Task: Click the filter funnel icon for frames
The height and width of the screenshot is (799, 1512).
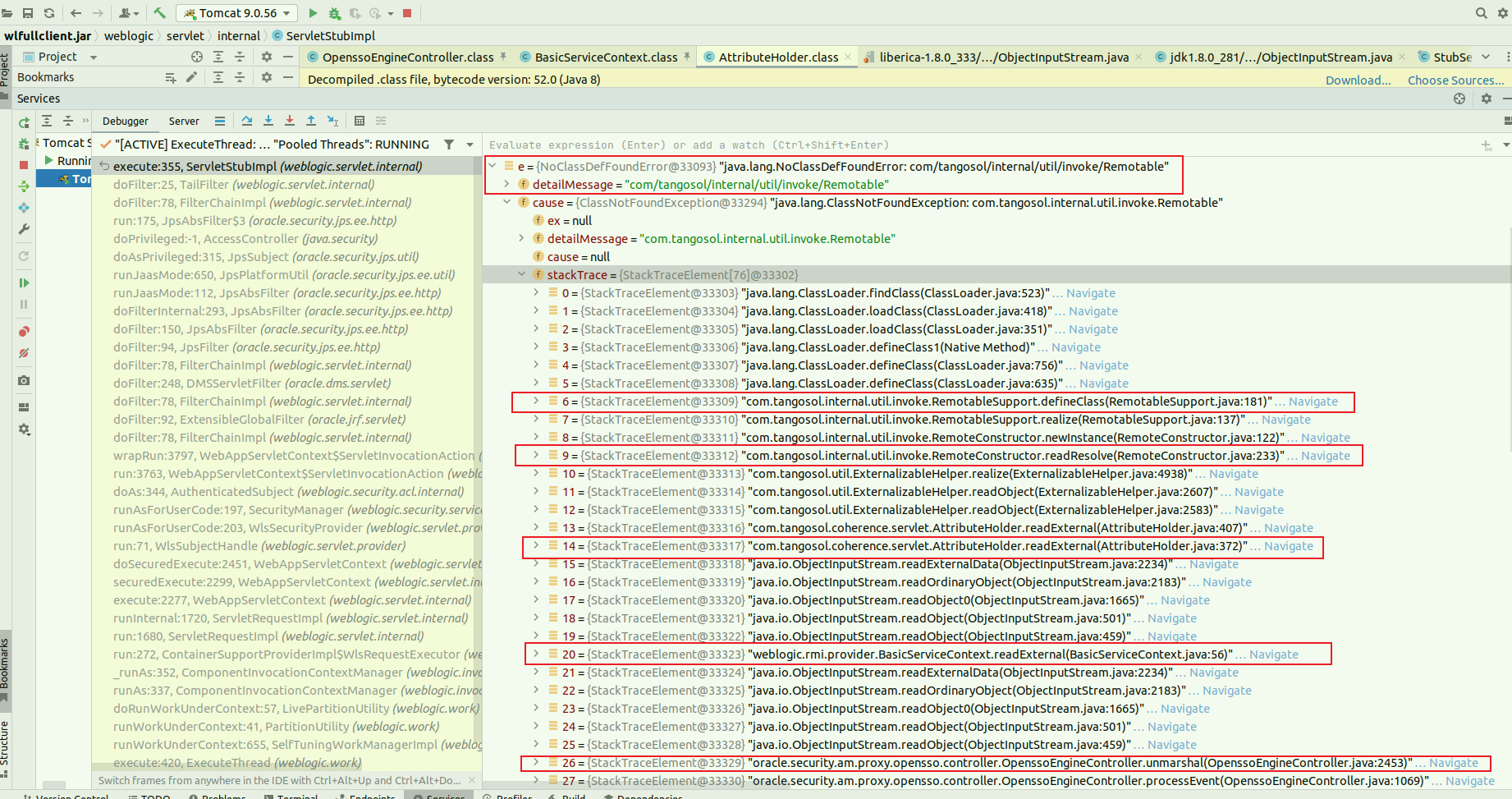Action: 449,145
